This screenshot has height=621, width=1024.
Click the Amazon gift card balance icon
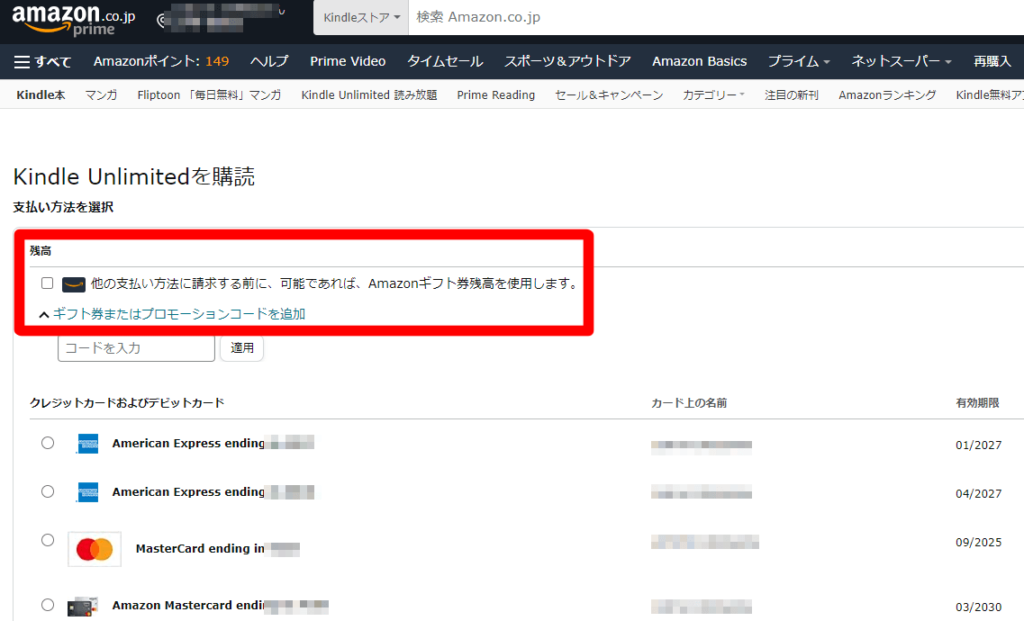[74, 284]
